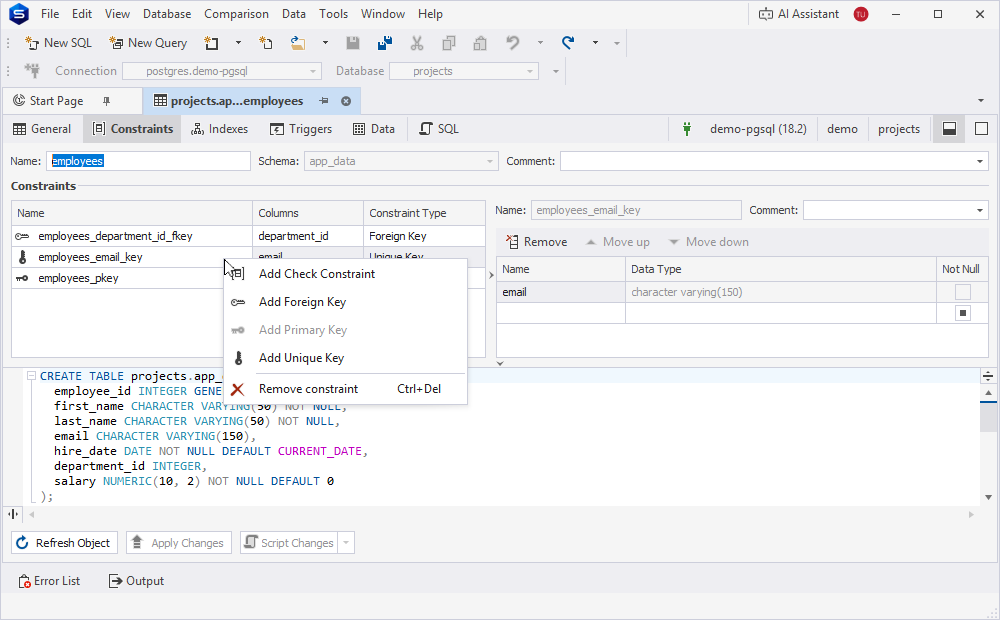Select the employees_department_id_fkey constraint row
Screen dimensions: 1000x620
tap(248, 236)
